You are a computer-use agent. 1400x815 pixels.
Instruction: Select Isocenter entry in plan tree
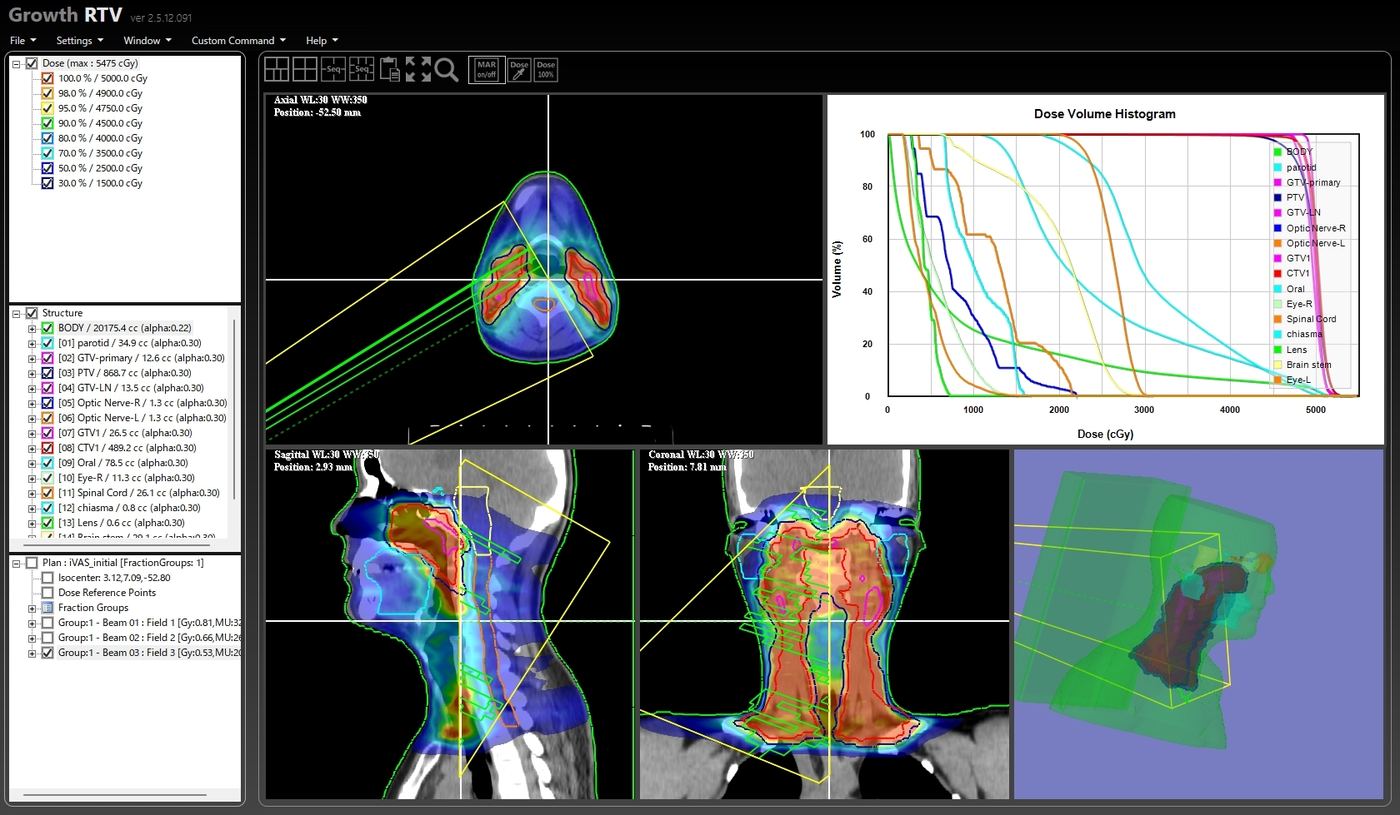(x=113, y=578)
